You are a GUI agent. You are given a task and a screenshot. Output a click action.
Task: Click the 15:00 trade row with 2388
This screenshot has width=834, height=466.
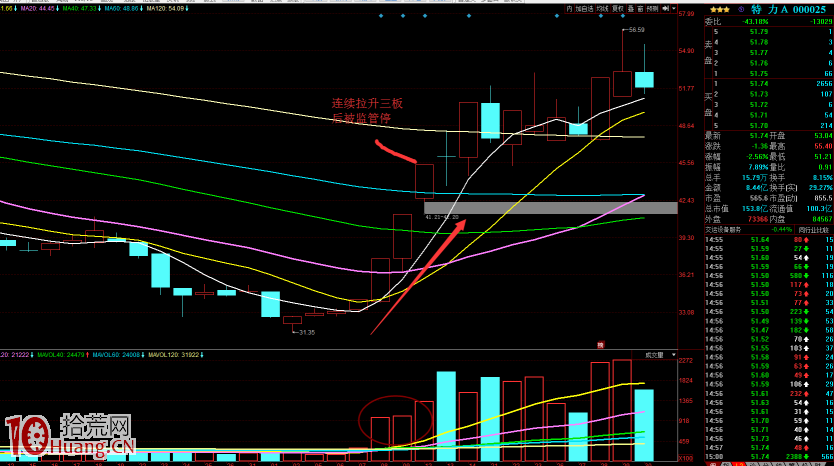click(x=769, y=456)
